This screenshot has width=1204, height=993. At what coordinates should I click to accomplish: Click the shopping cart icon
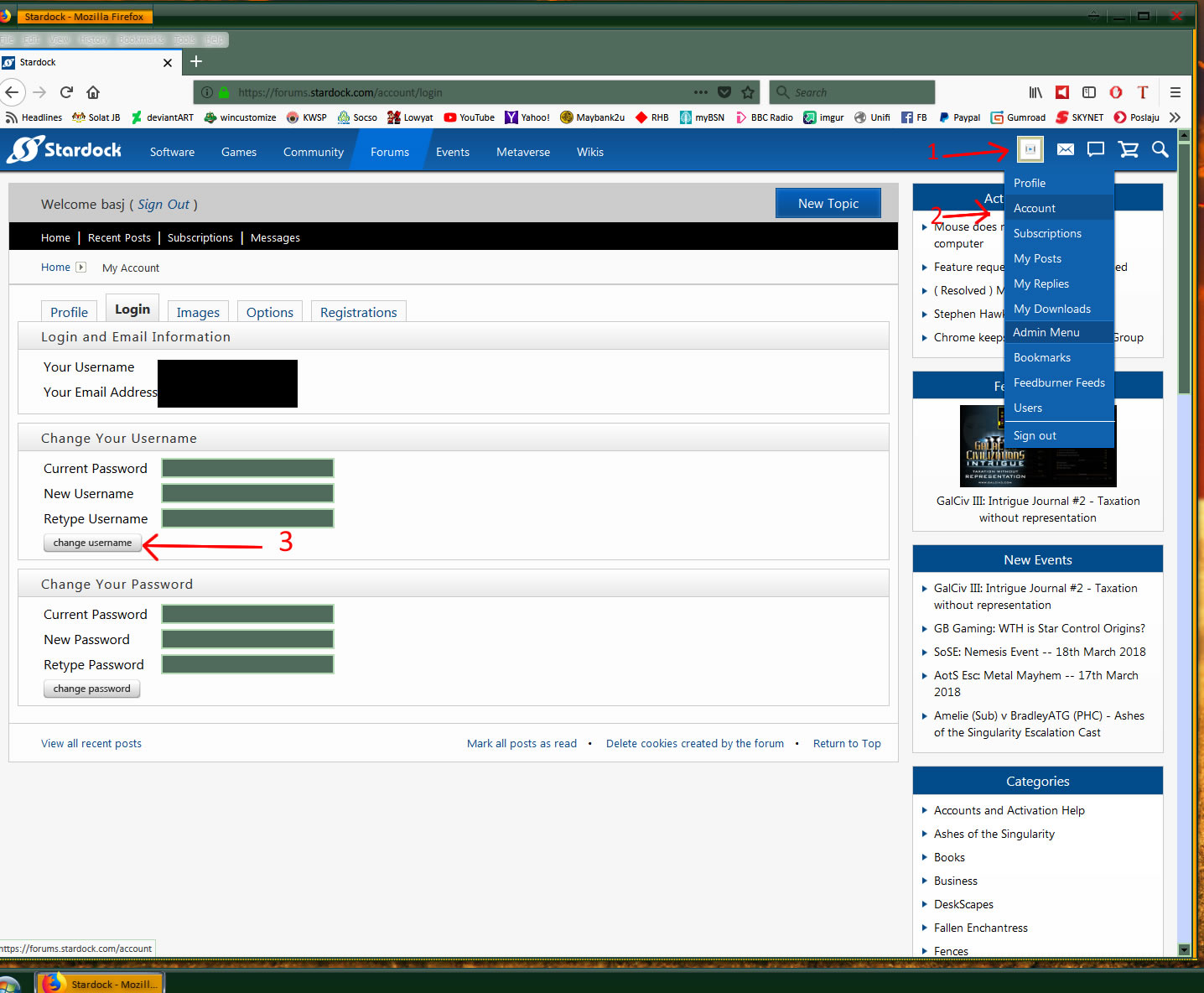click(1129, 149)
